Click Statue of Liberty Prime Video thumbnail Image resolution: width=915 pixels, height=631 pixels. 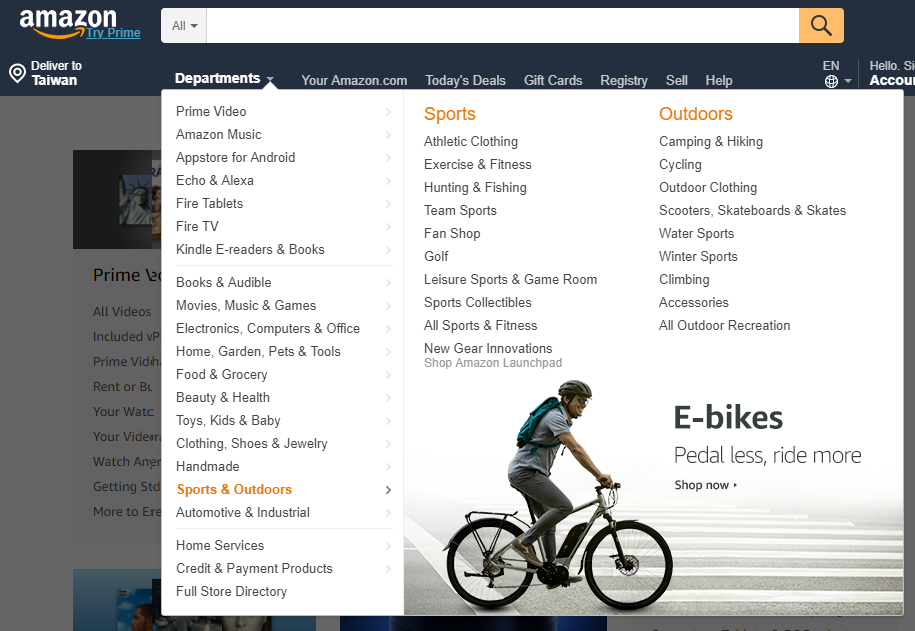click(x=135, y=200)
